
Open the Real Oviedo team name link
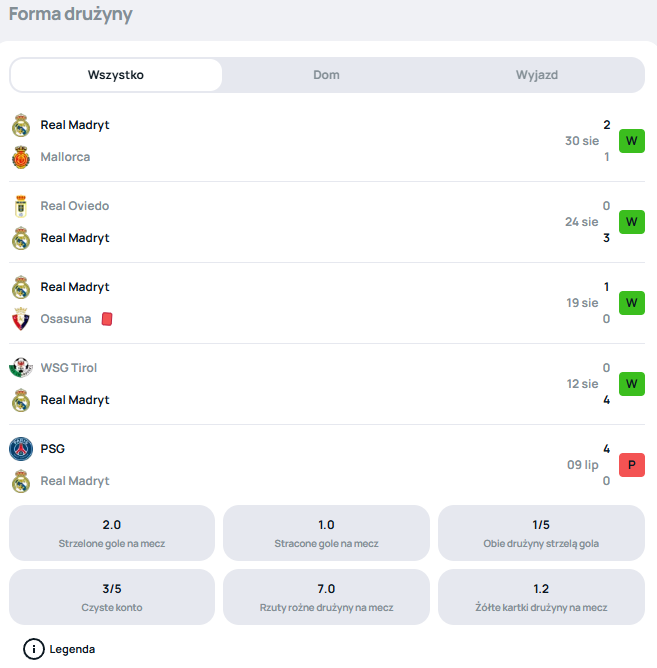pos(75,206)
